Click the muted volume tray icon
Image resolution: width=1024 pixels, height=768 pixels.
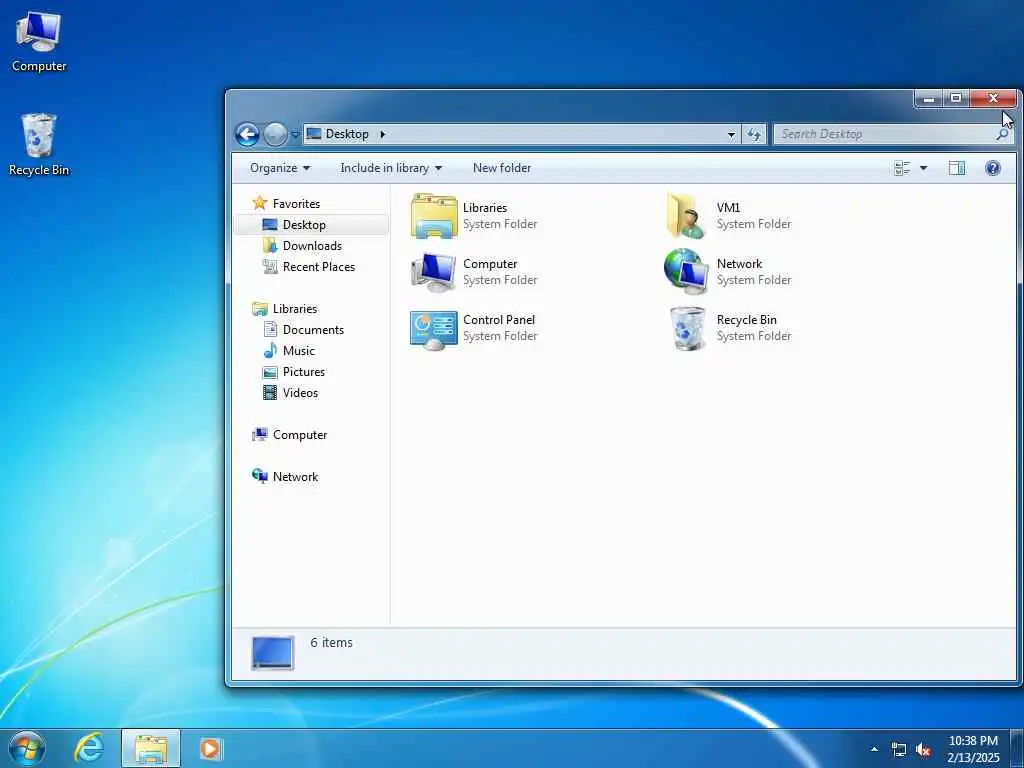pyautogui.click(x=923, y=750)
